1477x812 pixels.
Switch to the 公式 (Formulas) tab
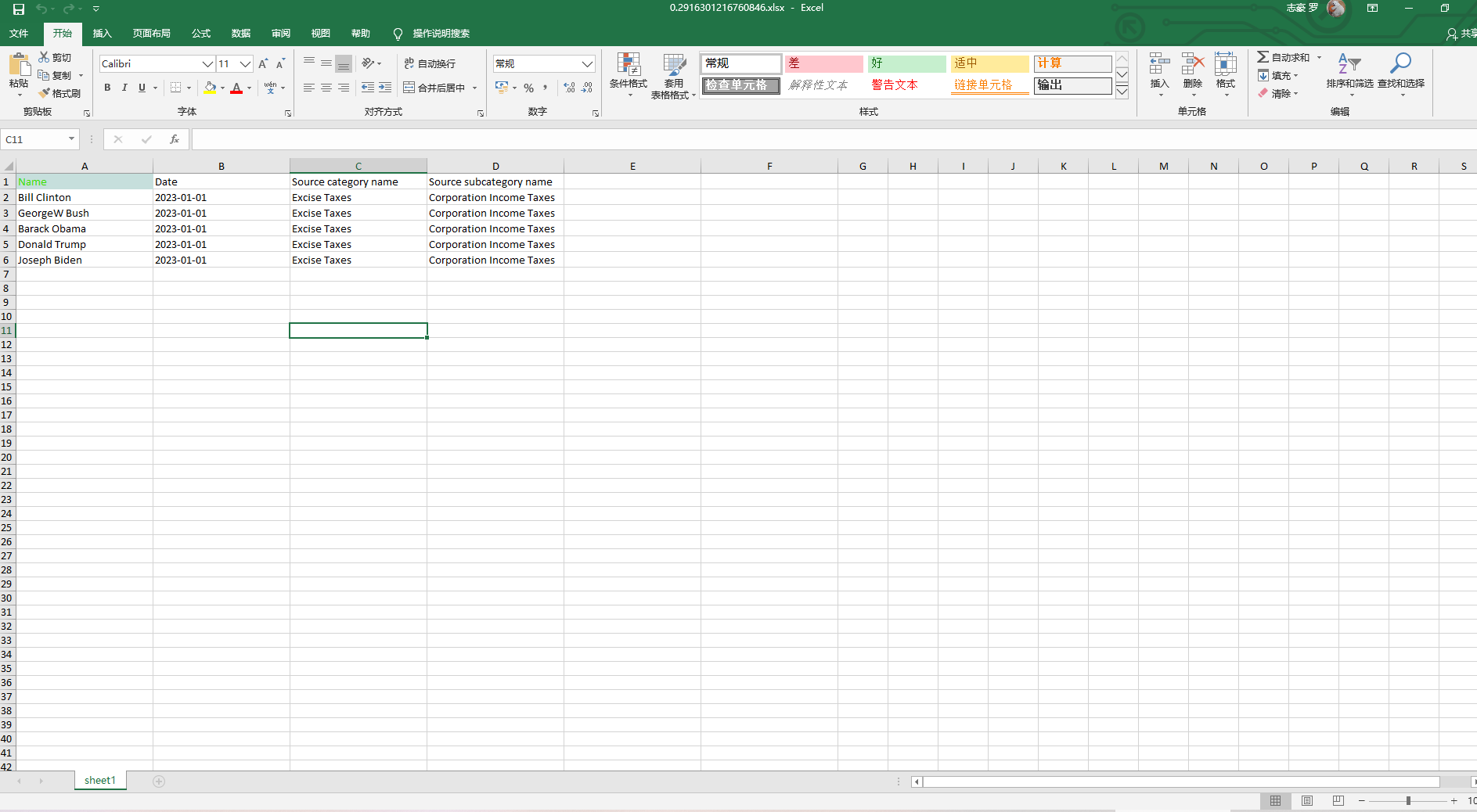pyautogui.click(x=201, y=34)
